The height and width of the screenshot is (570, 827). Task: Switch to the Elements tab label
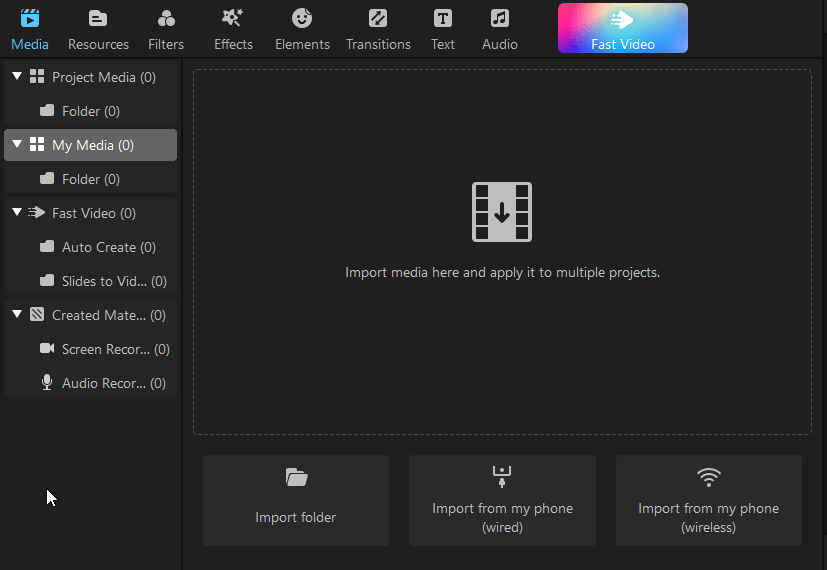pyautogui.click(x=302, y=44)
